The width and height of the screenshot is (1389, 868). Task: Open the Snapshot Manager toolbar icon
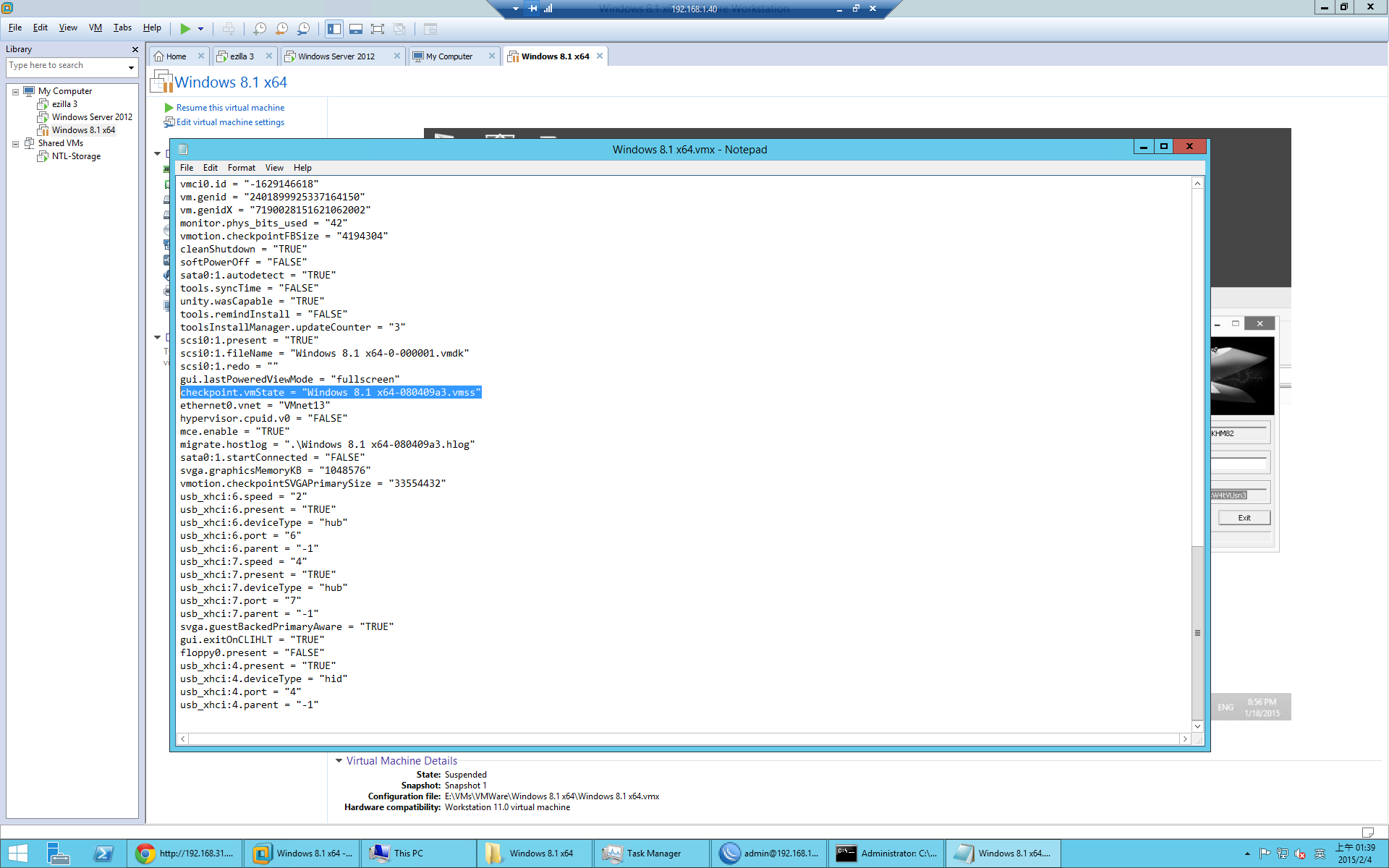coord(304,29)
